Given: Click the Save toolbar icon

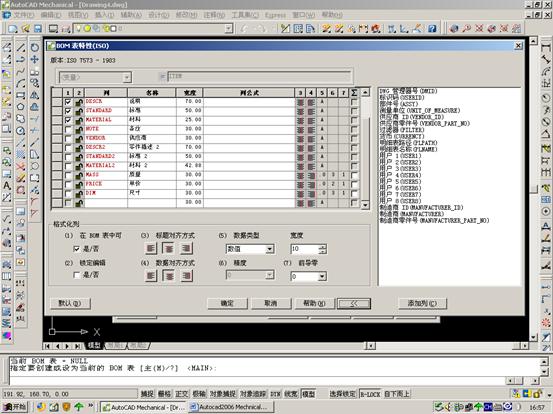Looking at the screenshot, I should [38, 29].
